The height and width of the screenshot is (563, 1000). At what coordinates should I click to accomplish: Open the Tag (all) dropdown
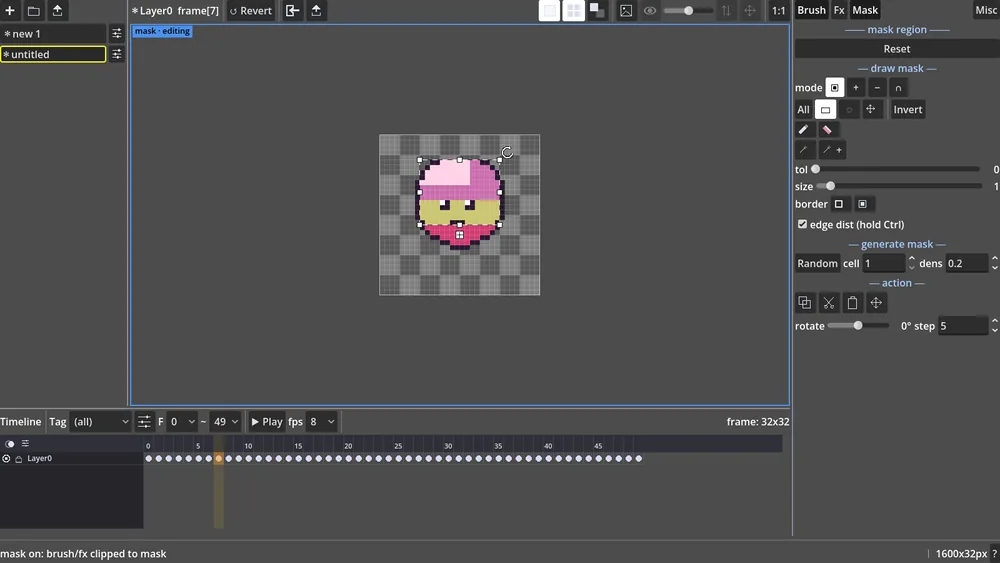(x=100, y=422)
